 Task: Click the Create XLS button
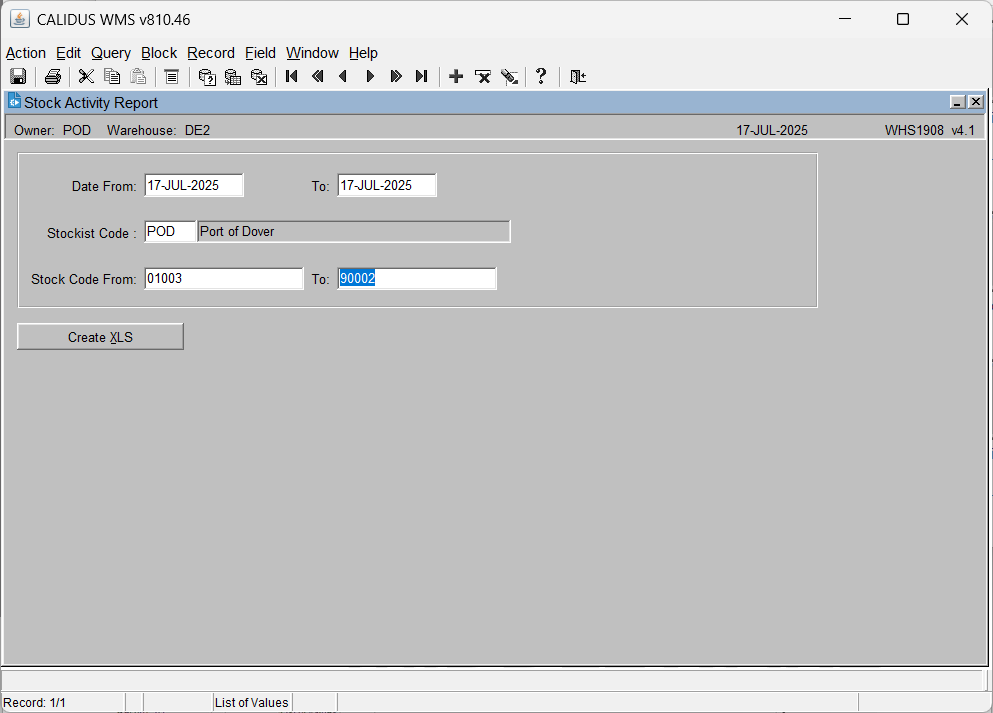tap(100, 337)
